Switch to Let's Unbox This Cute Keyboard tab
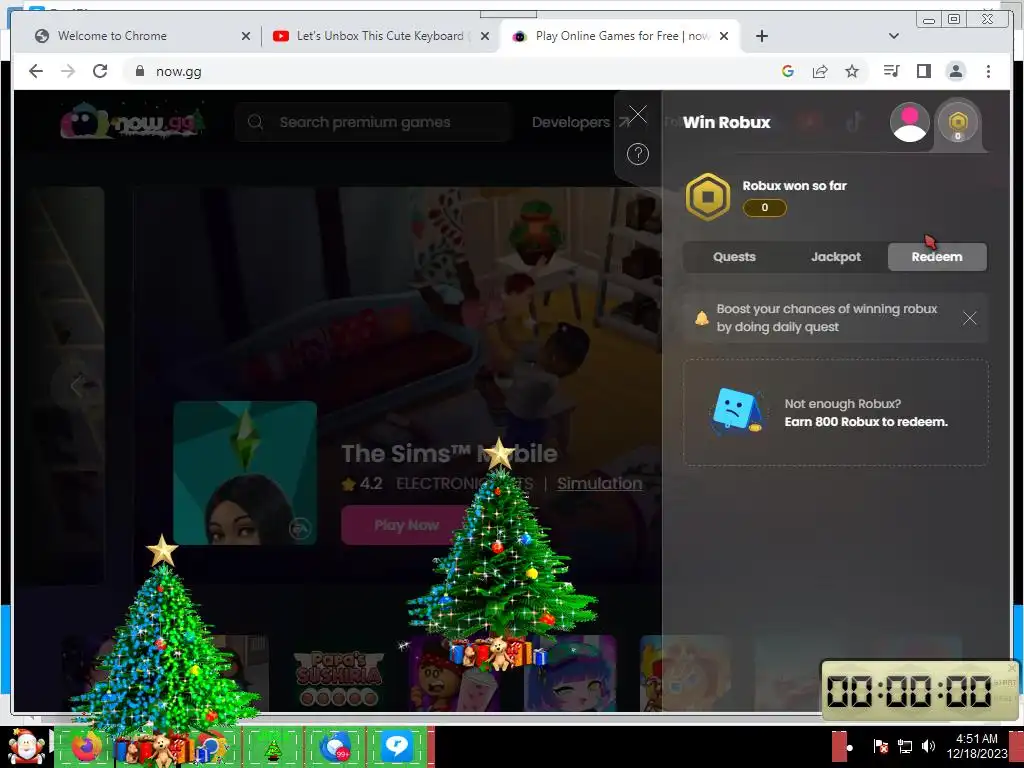Viewport: 1024px width, 768px height. pyautogui.click(x=379, y=36)
